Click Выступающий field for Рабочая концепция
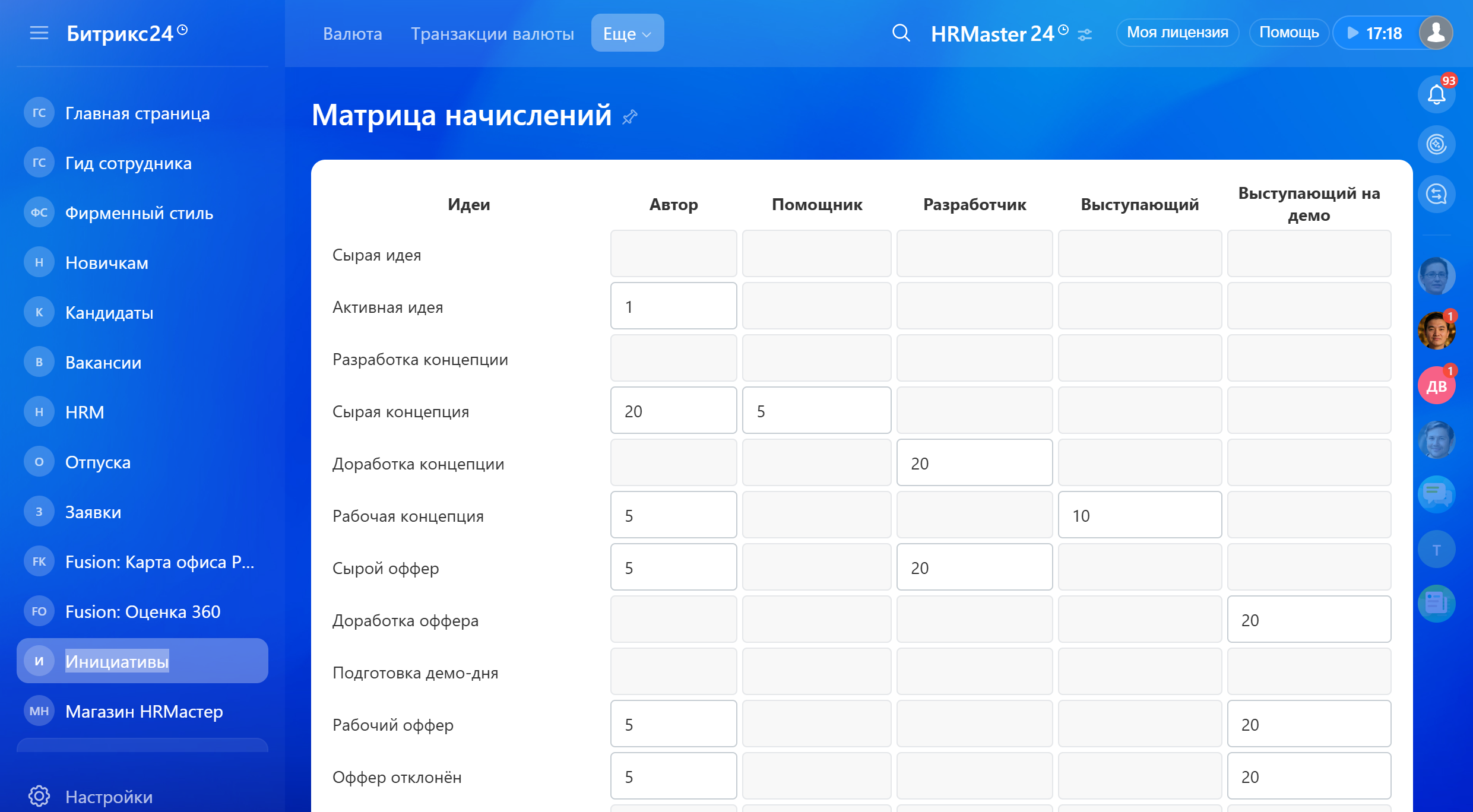The image size is (1473, 812). point(1139,515)
